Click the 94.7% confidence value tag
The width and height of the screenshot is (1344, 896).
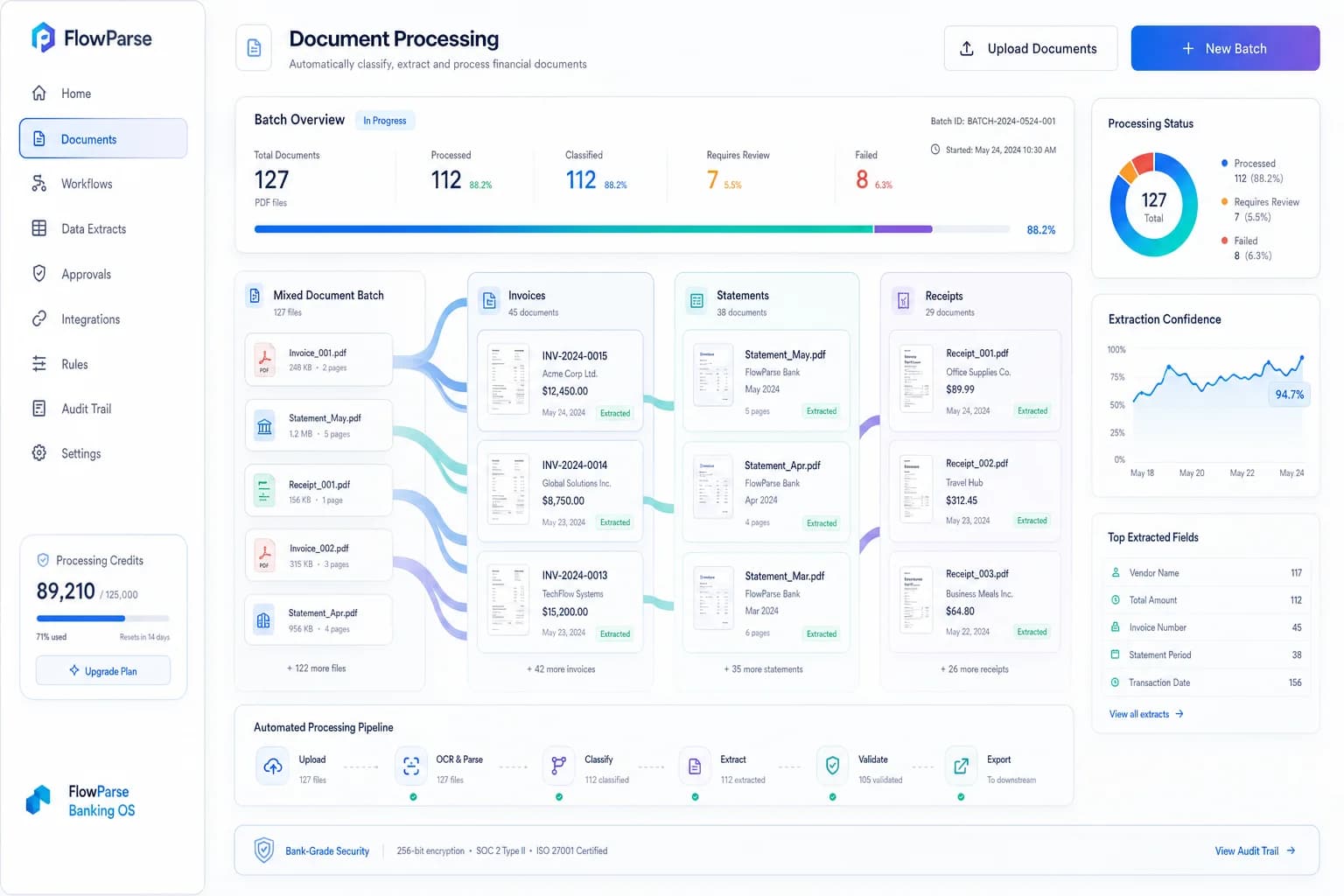point(1289,395)
